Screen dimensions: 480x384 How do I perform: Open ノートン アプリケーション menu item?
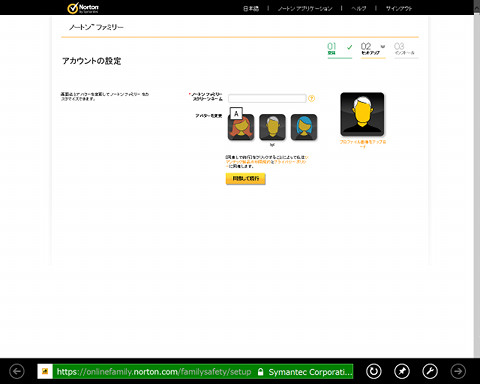(x=305, y=8)
